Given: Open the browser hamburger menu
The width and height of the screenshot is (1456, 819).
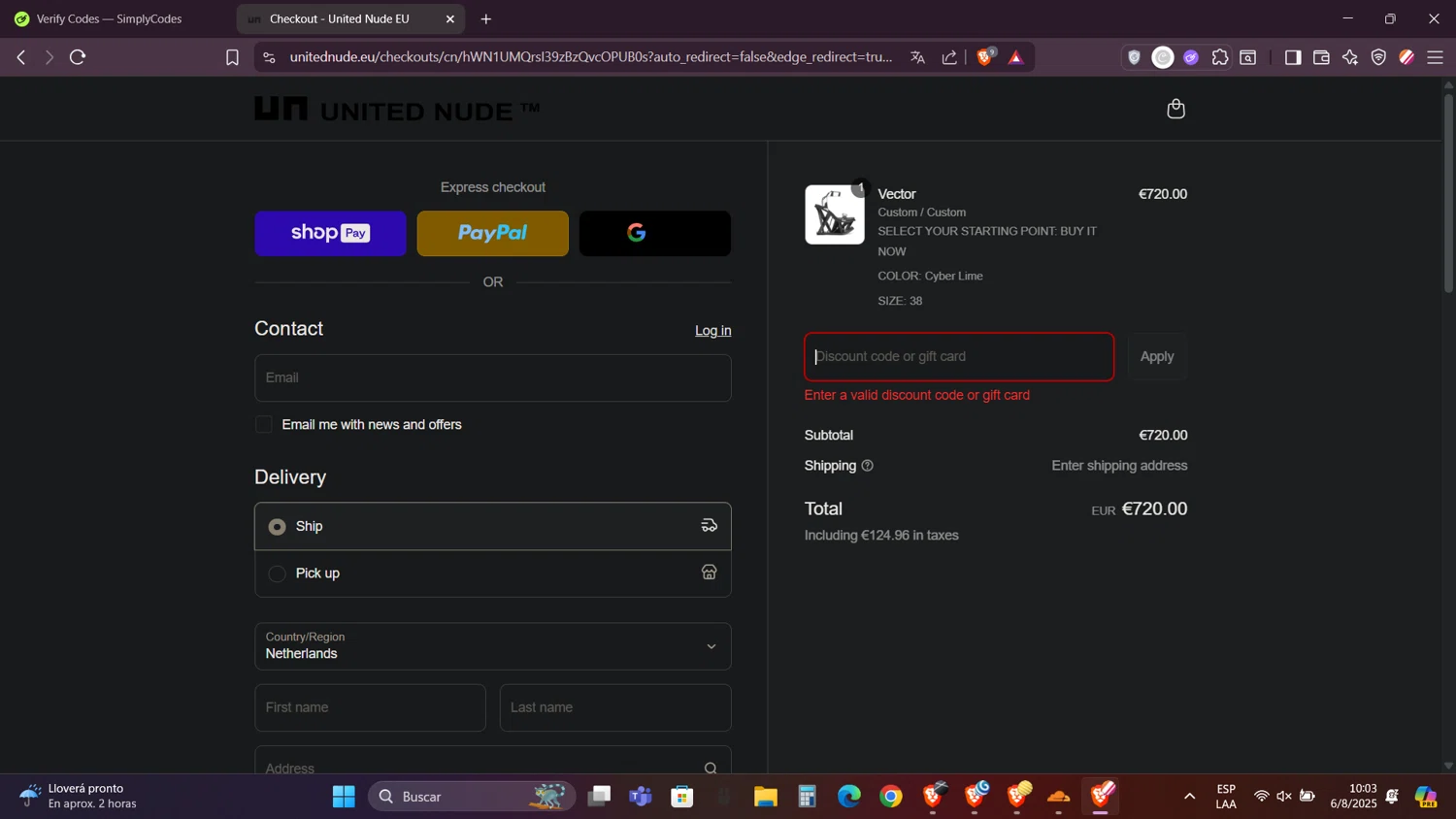Looking at the screenshot, I should coord(1436,57).
